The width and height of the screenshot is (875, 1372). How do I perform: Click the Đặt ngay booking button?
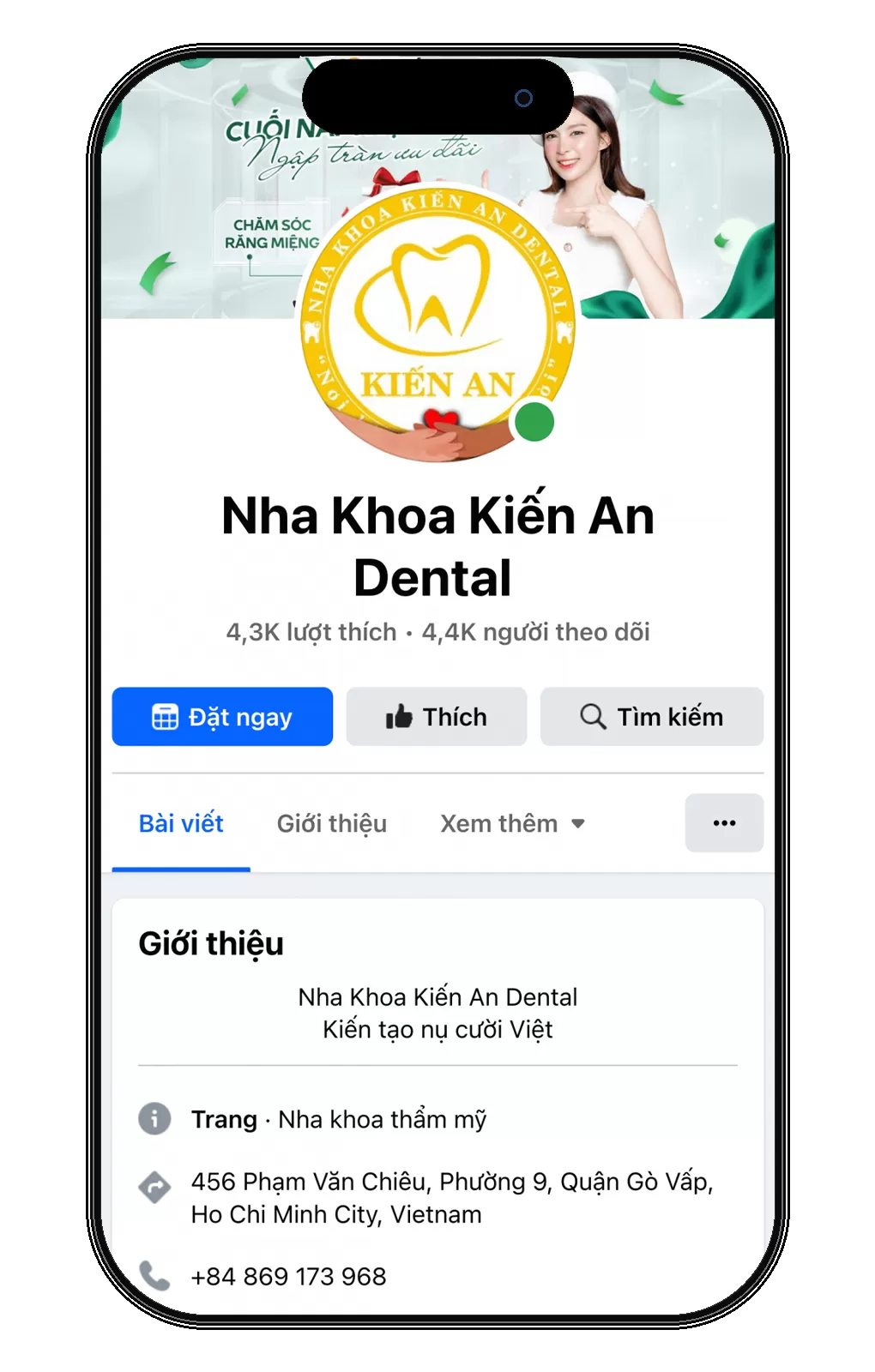tap(222, 716)
